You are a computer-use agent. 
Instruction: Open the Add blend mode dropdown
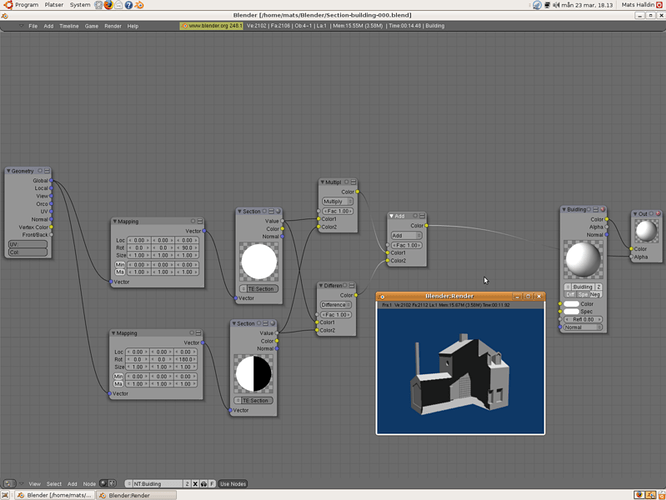click(406, 235)
